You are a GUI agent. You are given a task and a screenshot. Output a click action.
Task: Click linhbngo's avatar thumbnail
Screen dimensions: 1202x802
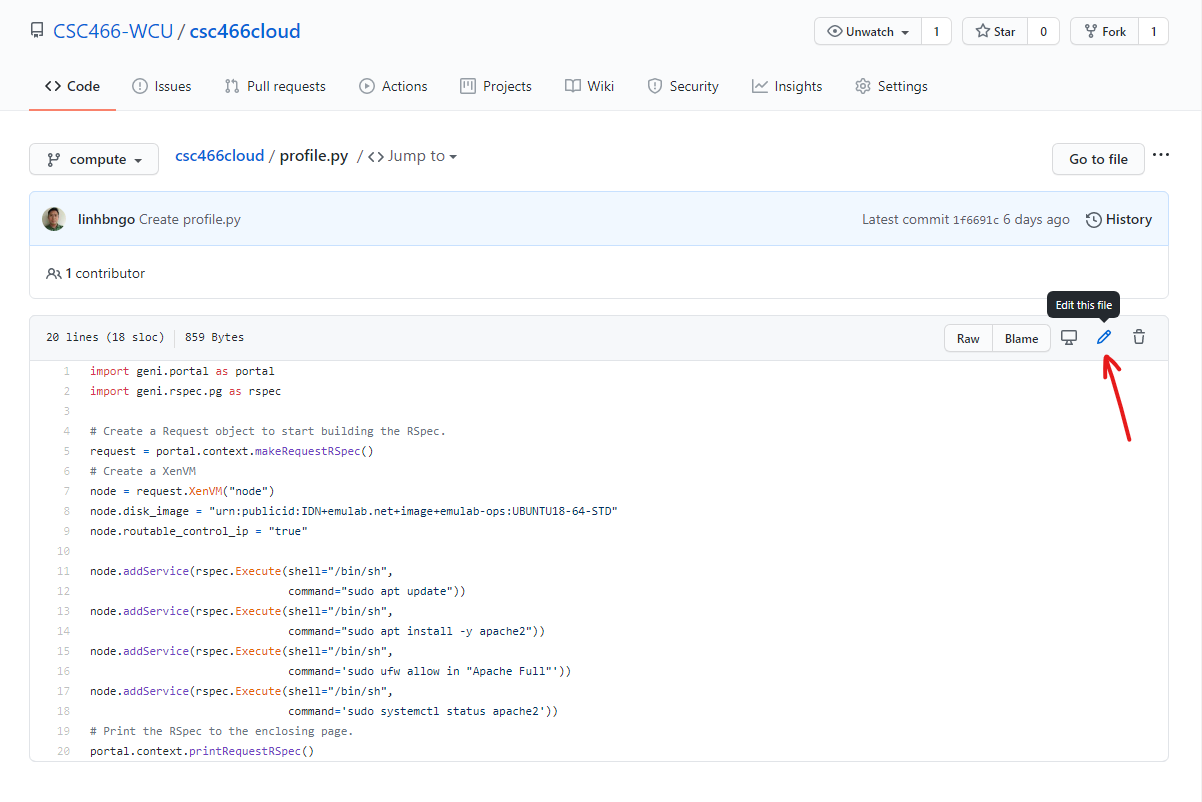coord(54,219)
